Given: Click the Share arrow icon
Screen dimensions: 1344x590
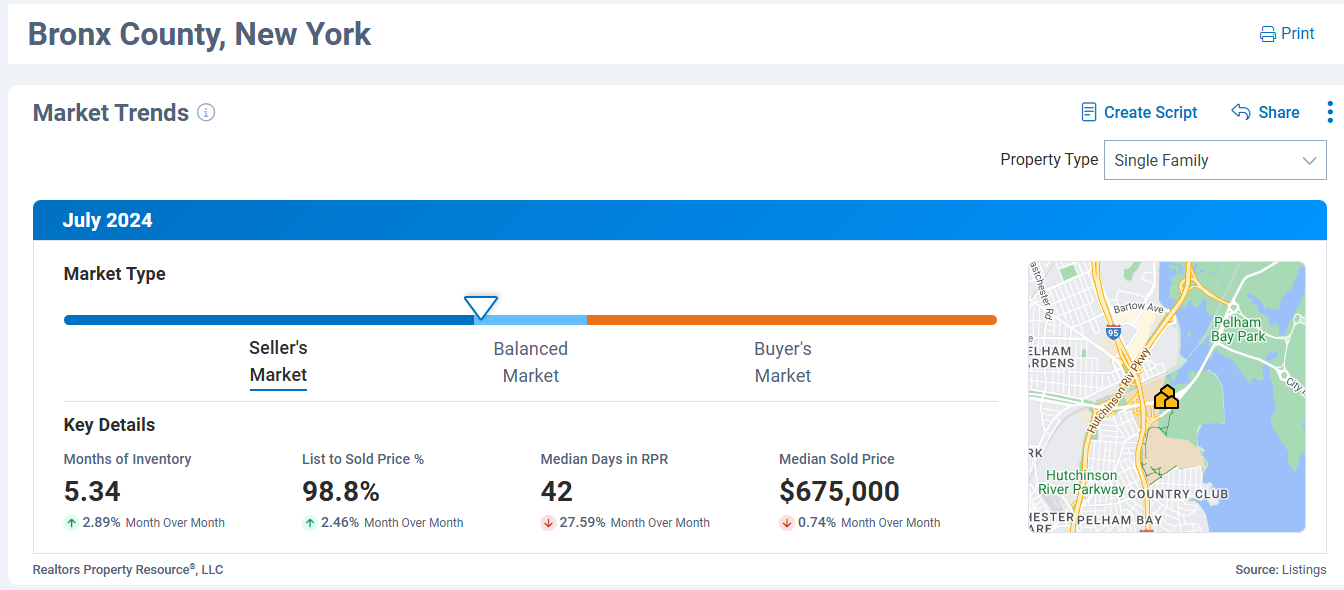Looking at the screenshot, I should point(1241,112).
